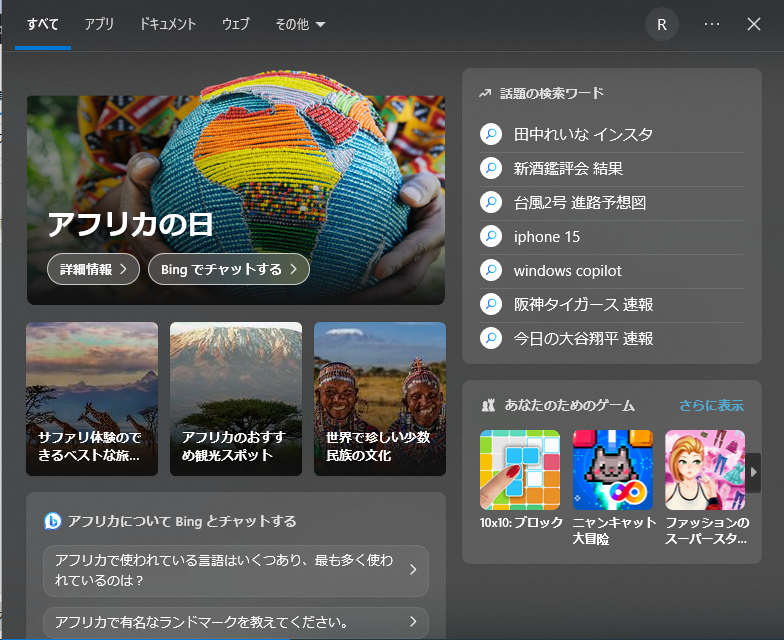Click chevron on the landmarks question
The height and width of the screenshot is (640, 784).
pyautogui.click(x=413, y=621)
